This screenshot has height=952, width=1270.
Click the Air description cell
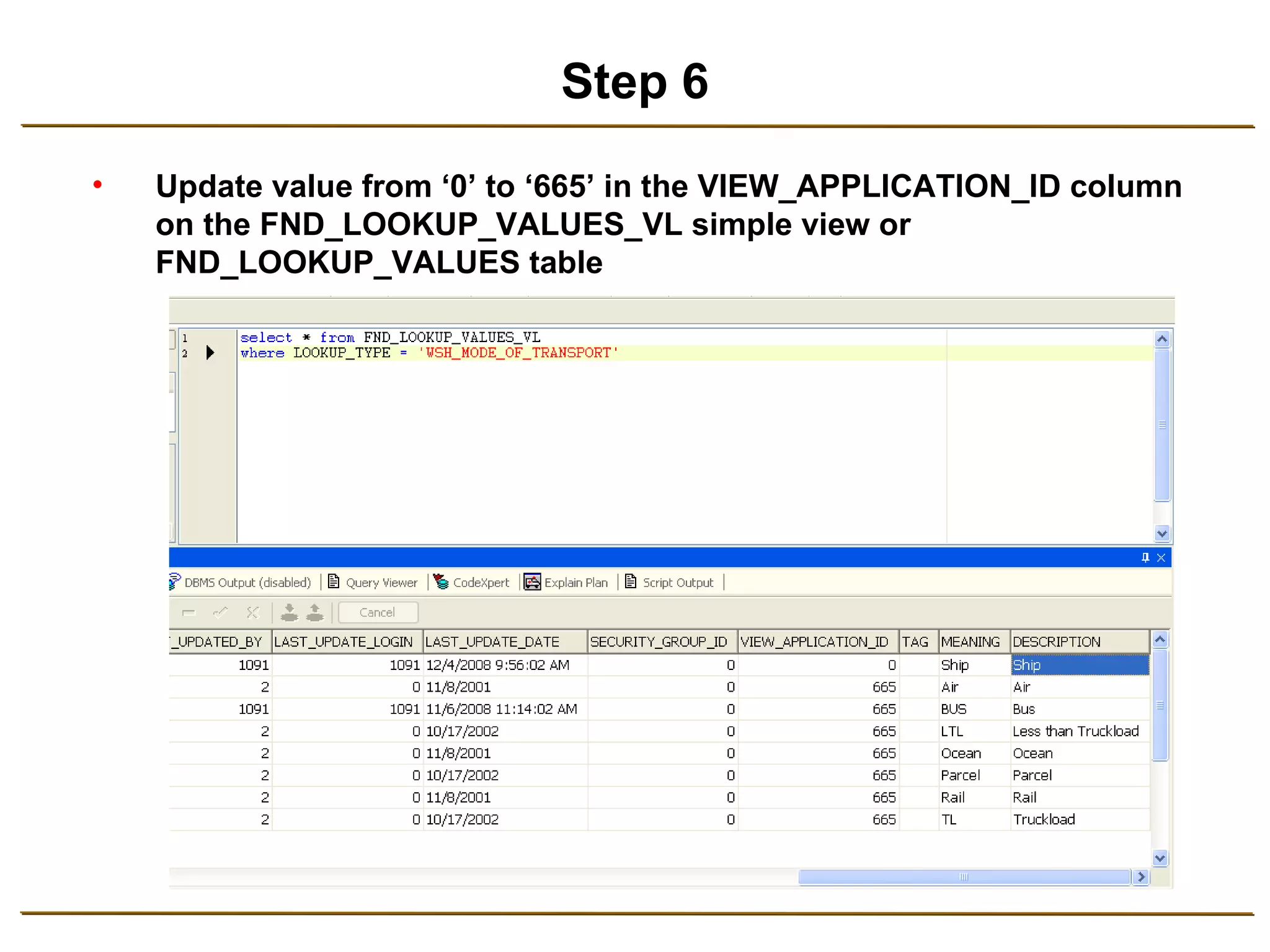pyautogui.click(x=1080, y=687)
